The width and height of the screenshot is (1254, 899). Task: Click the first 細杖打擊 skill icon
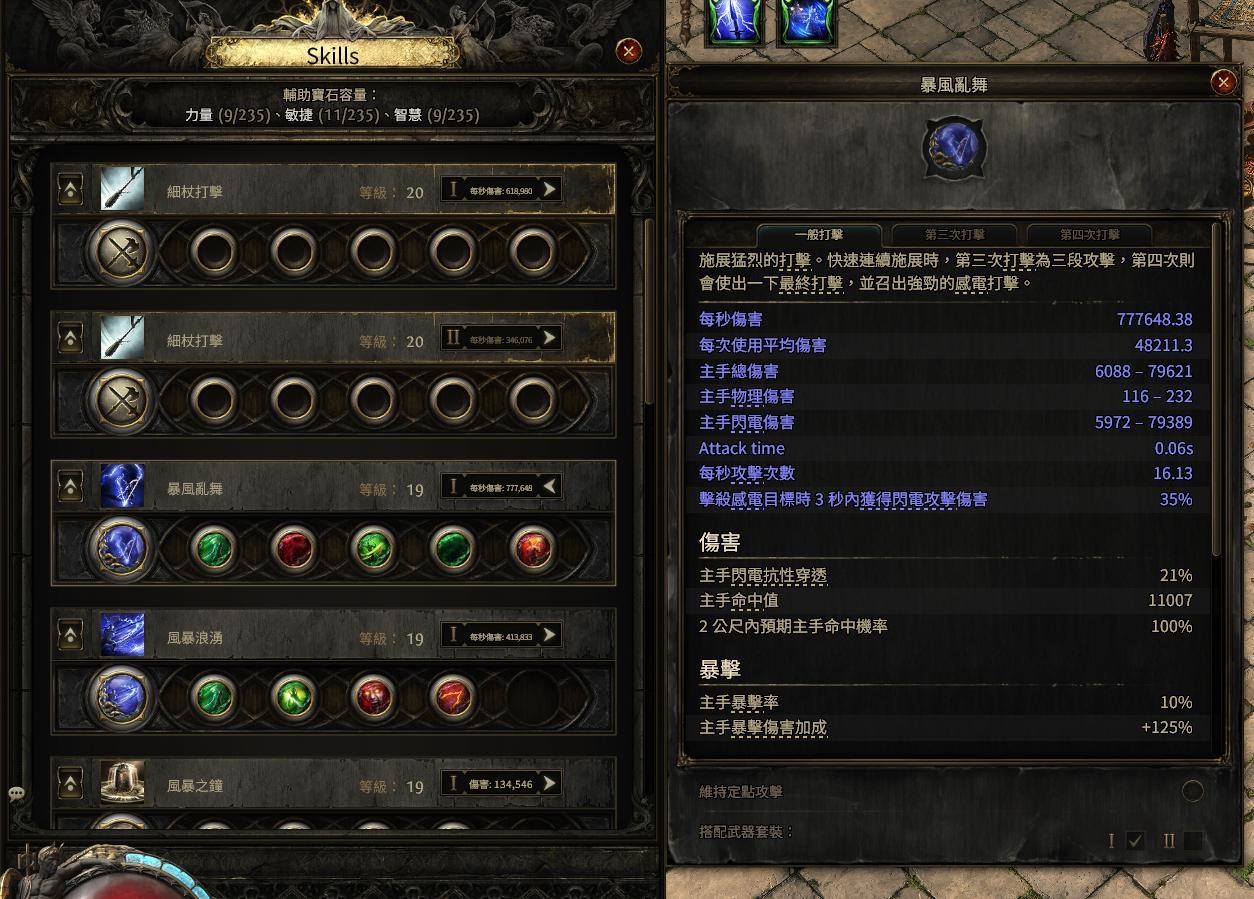(122, 189)
